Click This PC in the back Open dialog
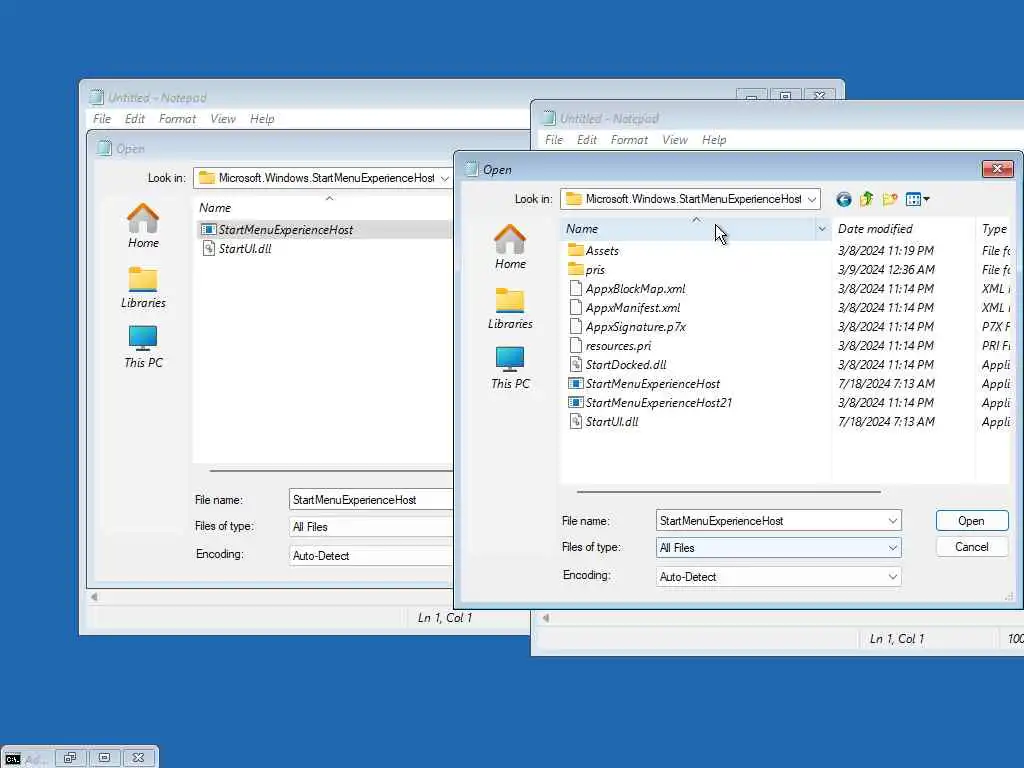Screen dimensions: 1024x768 tap(143, 347)
